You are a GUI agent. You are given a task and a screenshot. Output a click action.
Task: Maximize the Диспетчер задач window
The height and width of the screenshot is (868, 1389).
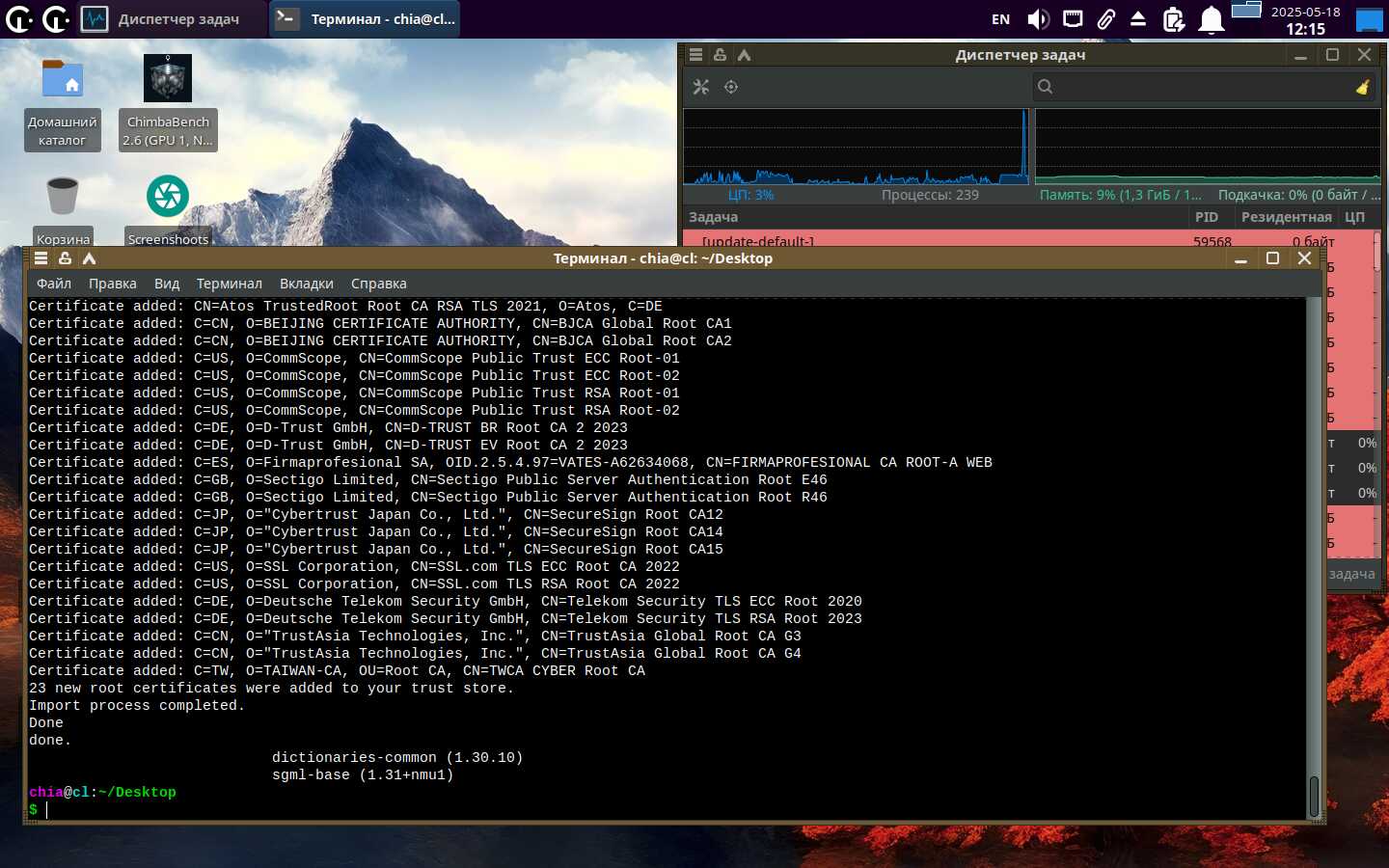click(x=1332, y=55)
